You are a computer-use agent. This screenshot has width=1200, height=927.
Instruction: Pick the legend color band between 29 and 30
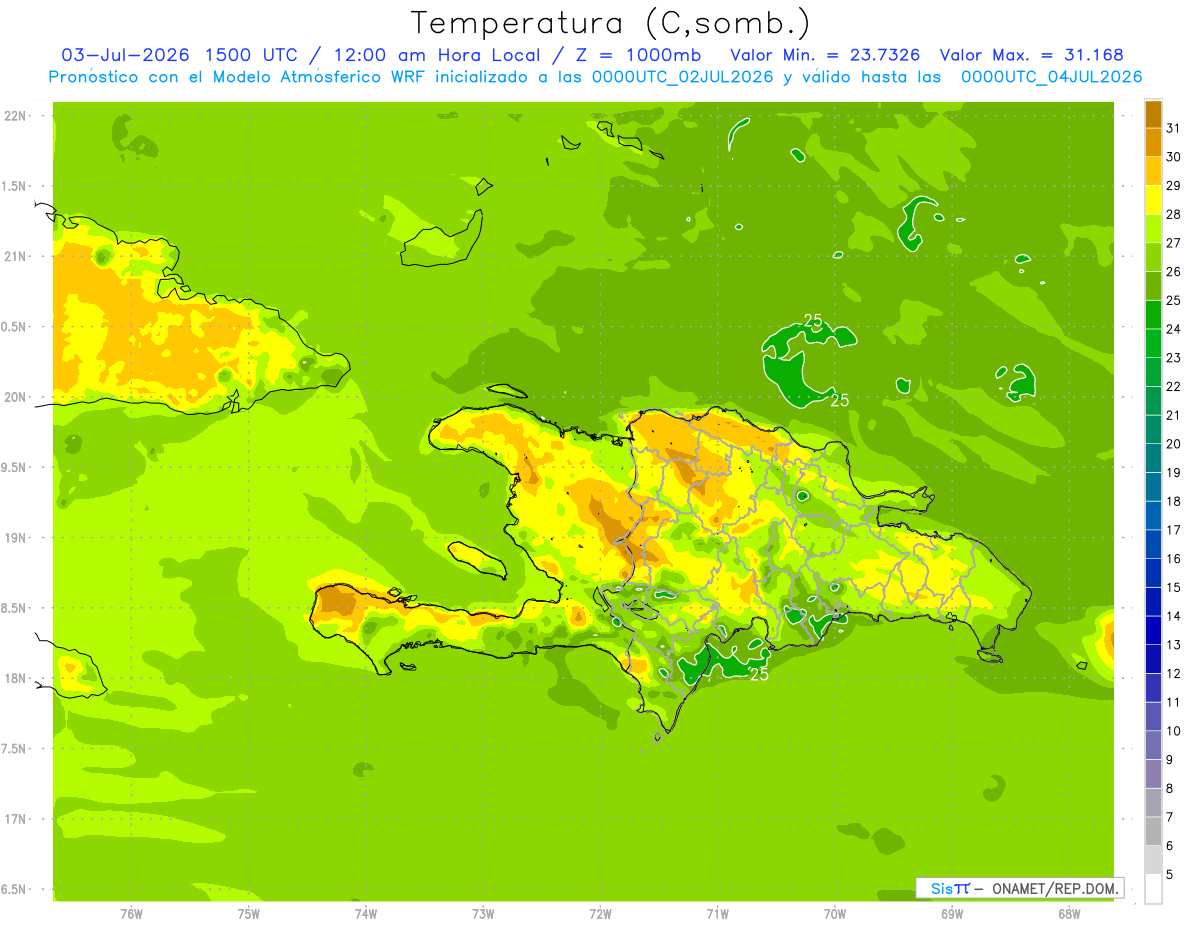pyautogui.click(x=1153, y=171)
